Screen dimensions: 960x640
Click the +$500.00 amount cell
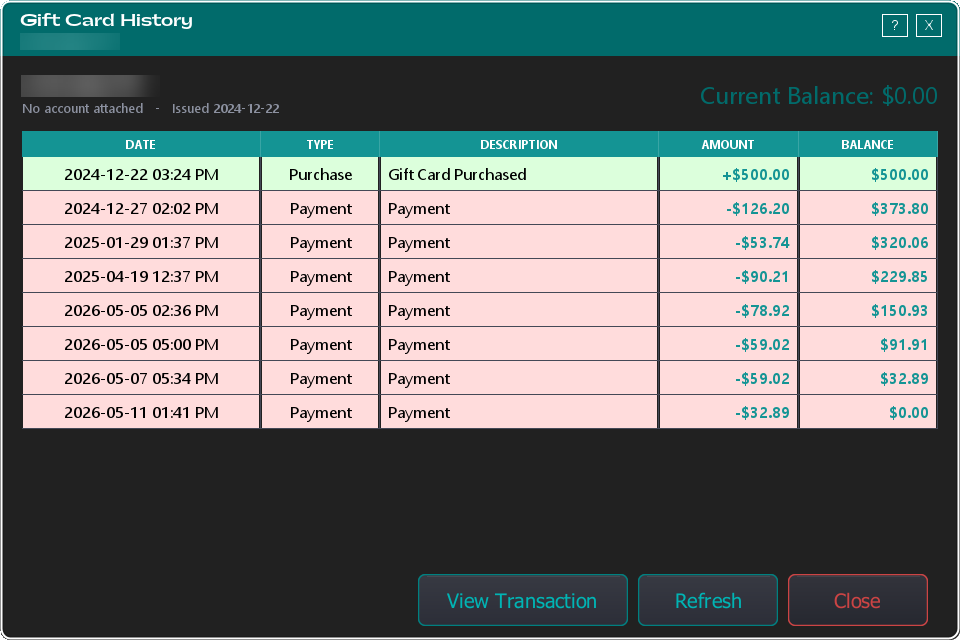[729, 175]
